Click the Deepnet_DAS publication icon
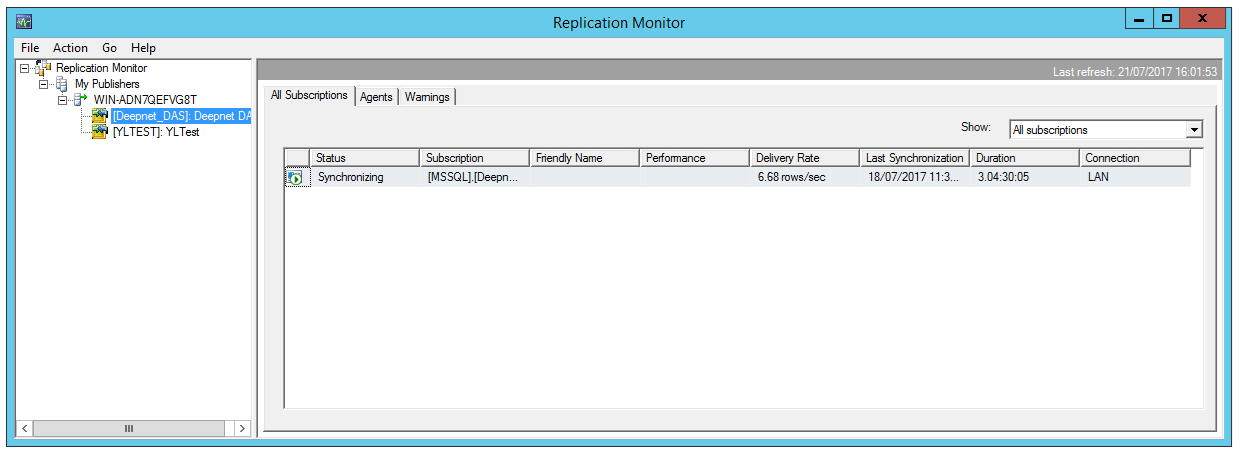 (x=100, y=116)
